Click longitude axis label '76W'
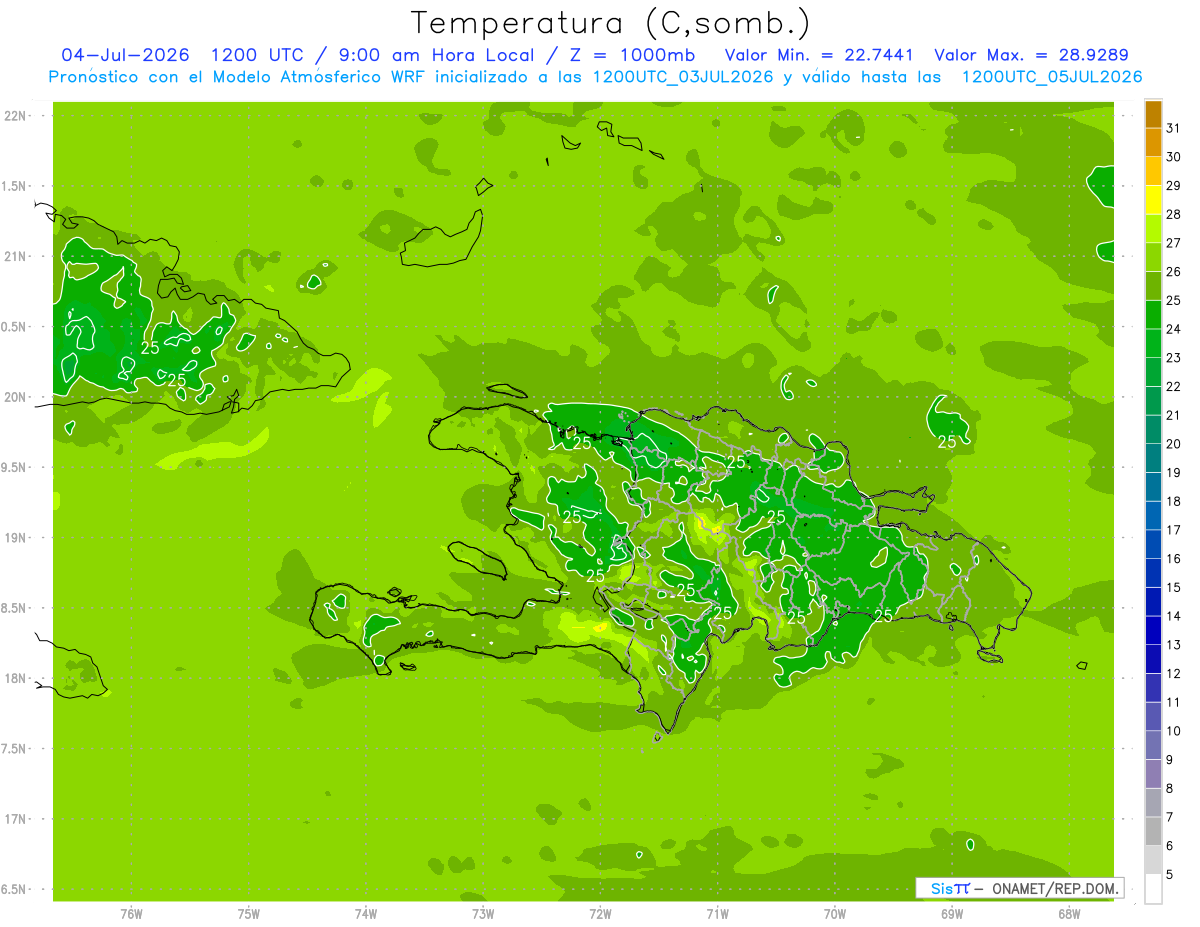 coord(131,913)
